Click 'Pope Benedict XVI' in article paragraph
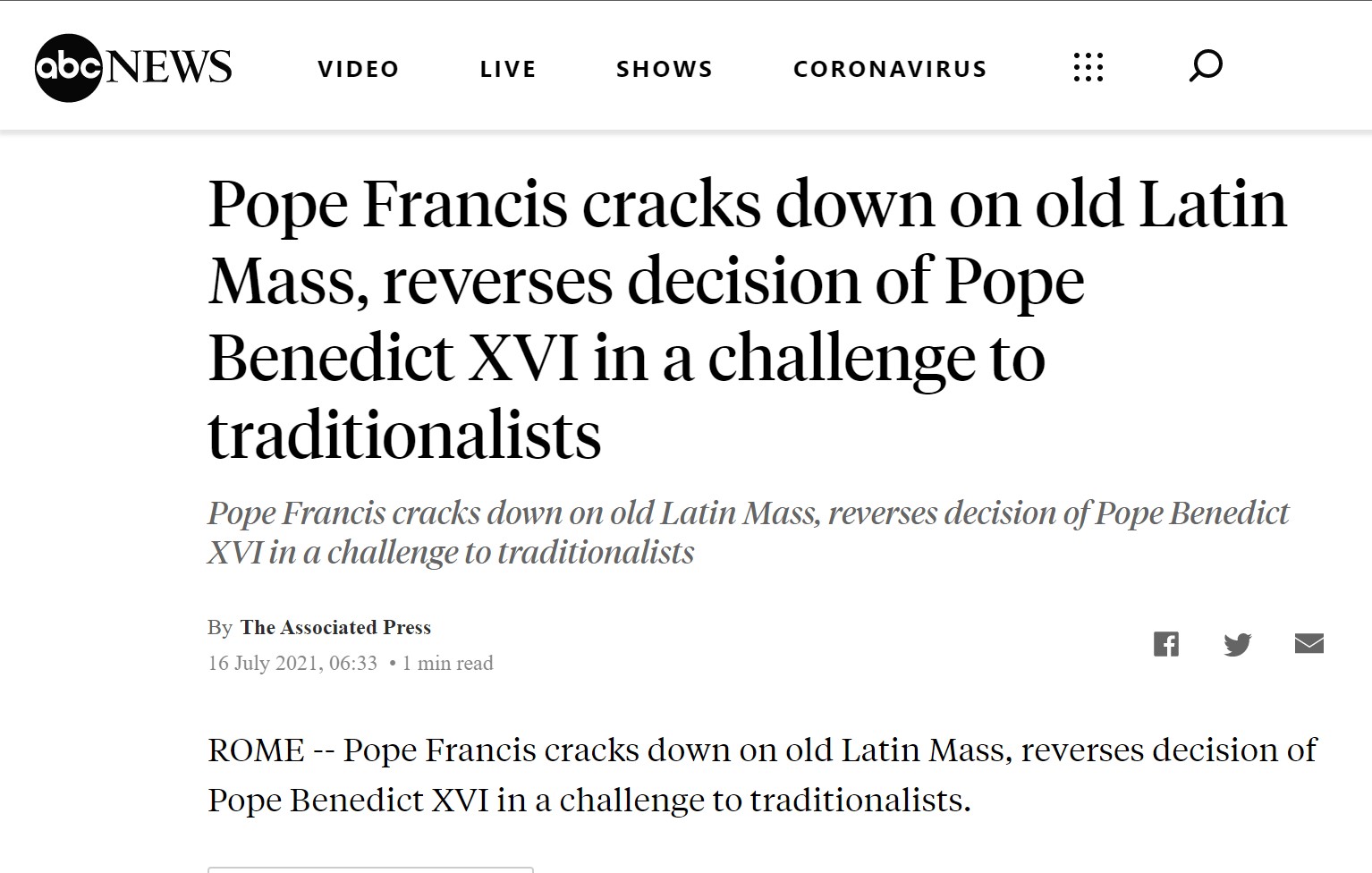 pyautogui.click(x=349, y=801)
